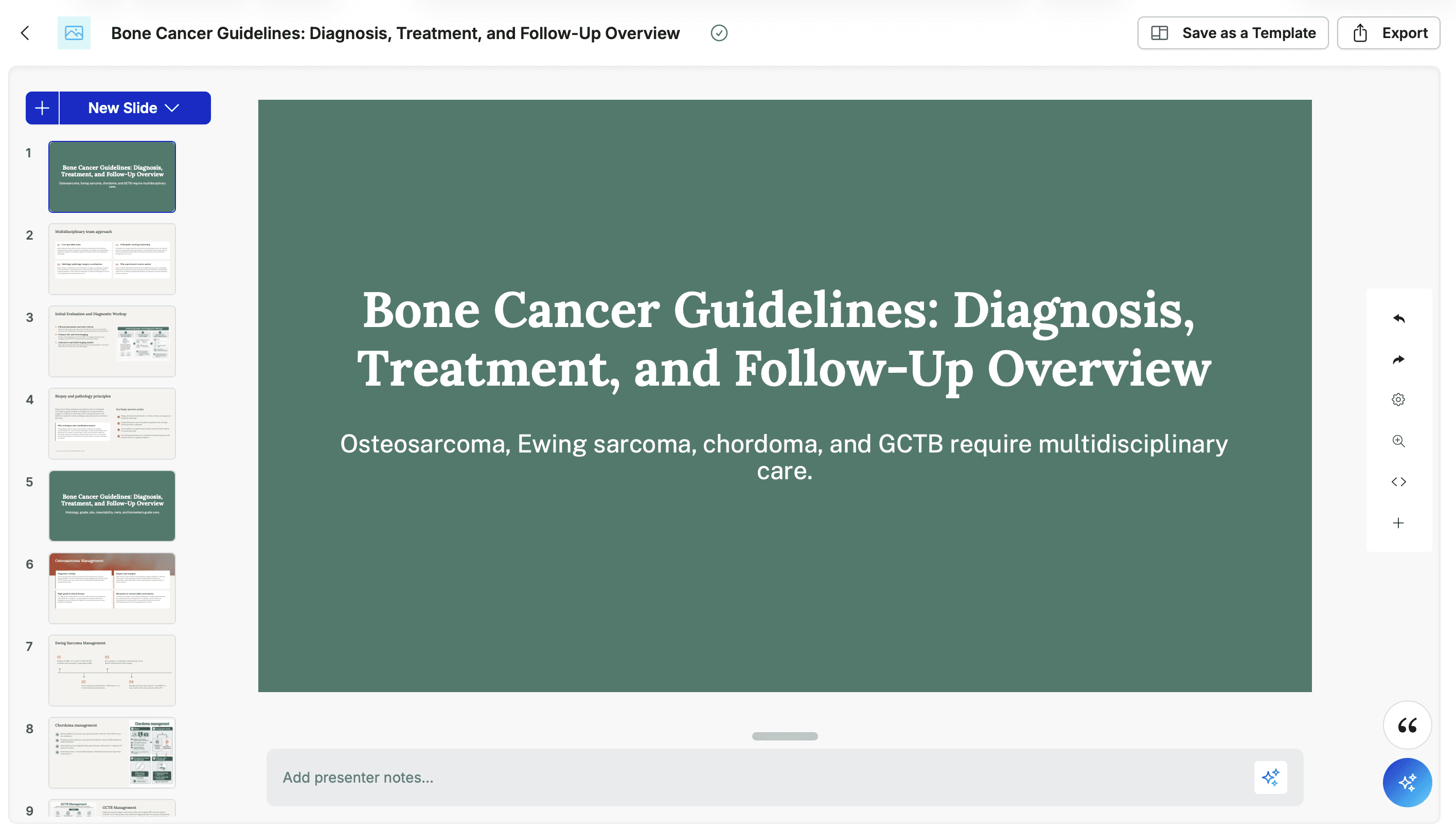Redo the last action
The image size is (1456, 833).
[1398, 359]
